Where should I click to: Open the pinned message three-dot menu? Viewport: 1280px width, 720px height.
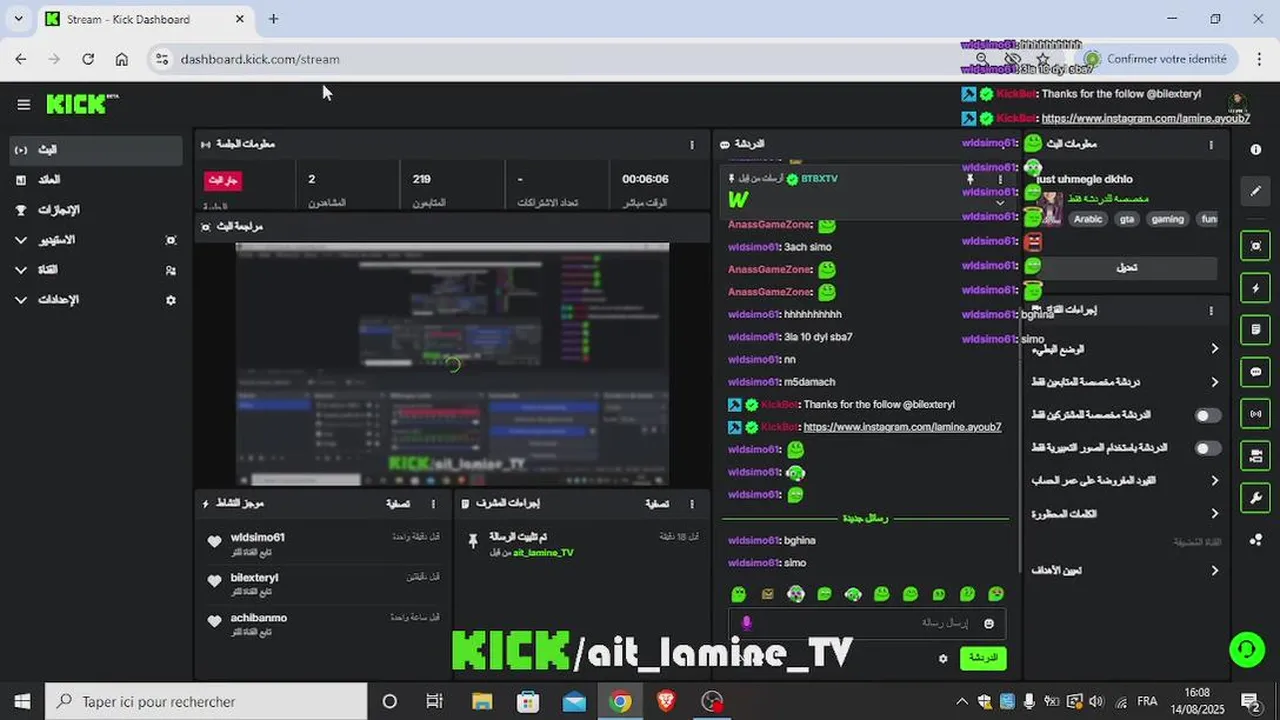tap(1000, 179)
